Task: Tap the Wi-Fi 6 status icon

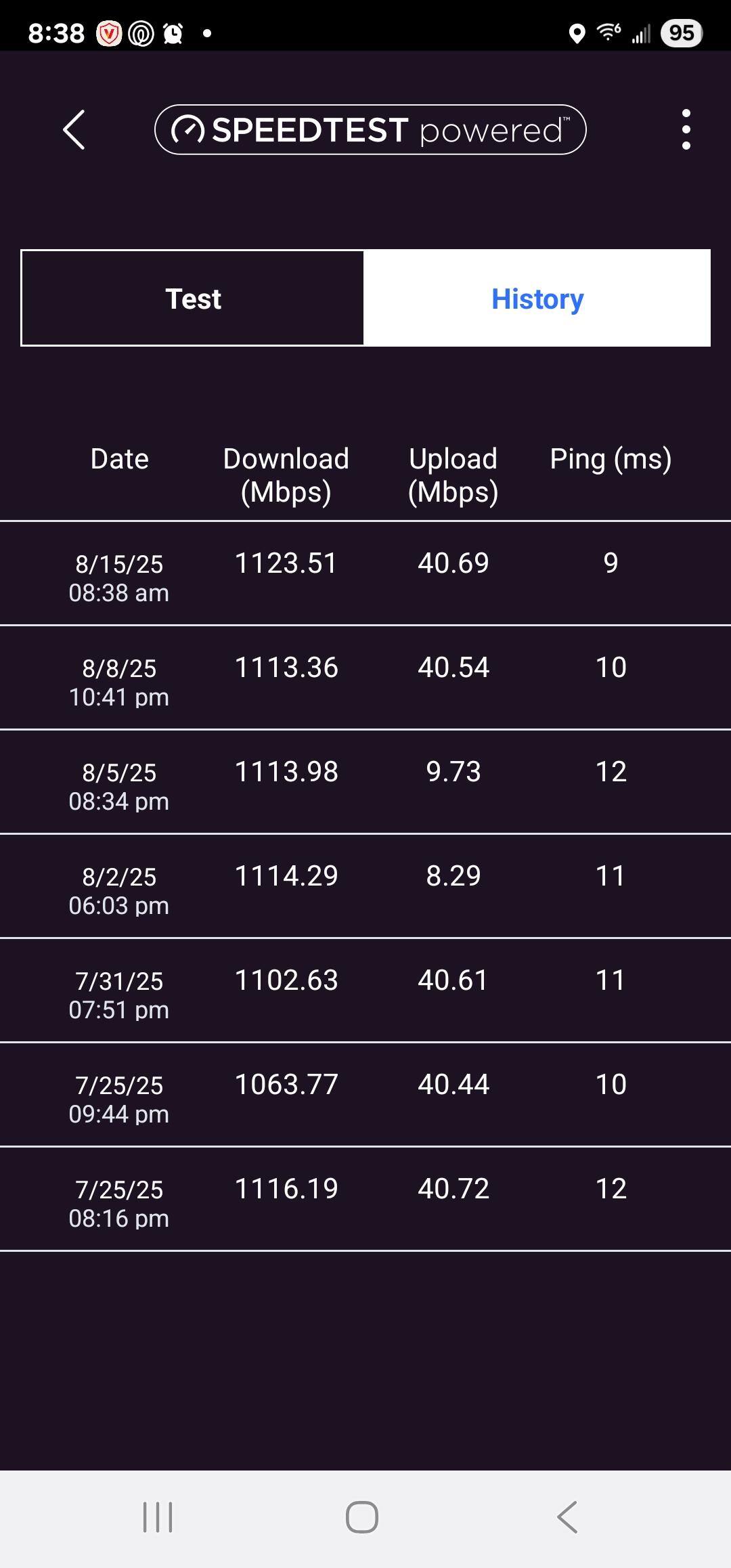Action: pyautogui.click(x=608, y=32)
